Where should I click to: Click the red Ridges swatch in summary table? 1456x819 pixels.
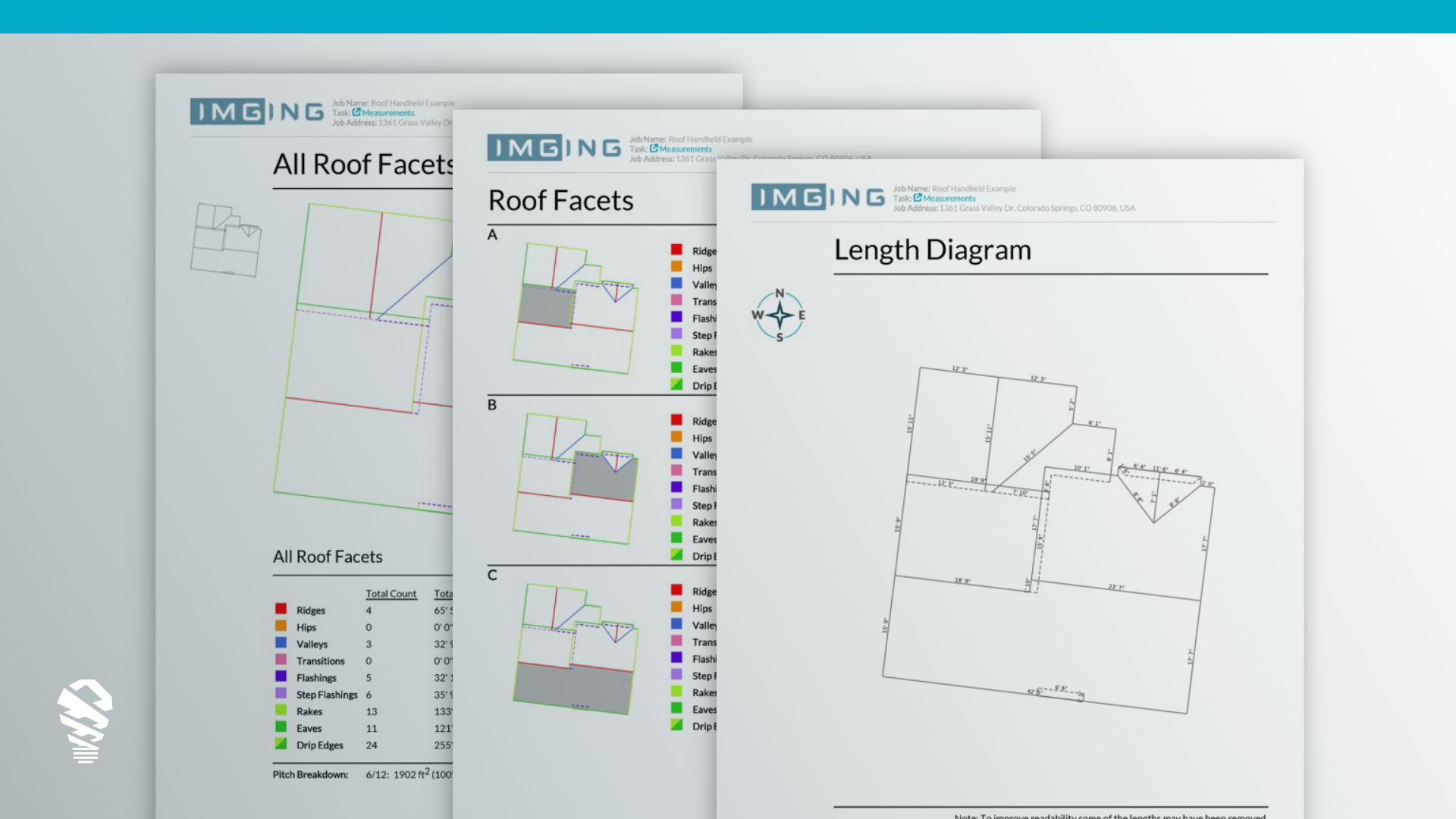[281, 609]
